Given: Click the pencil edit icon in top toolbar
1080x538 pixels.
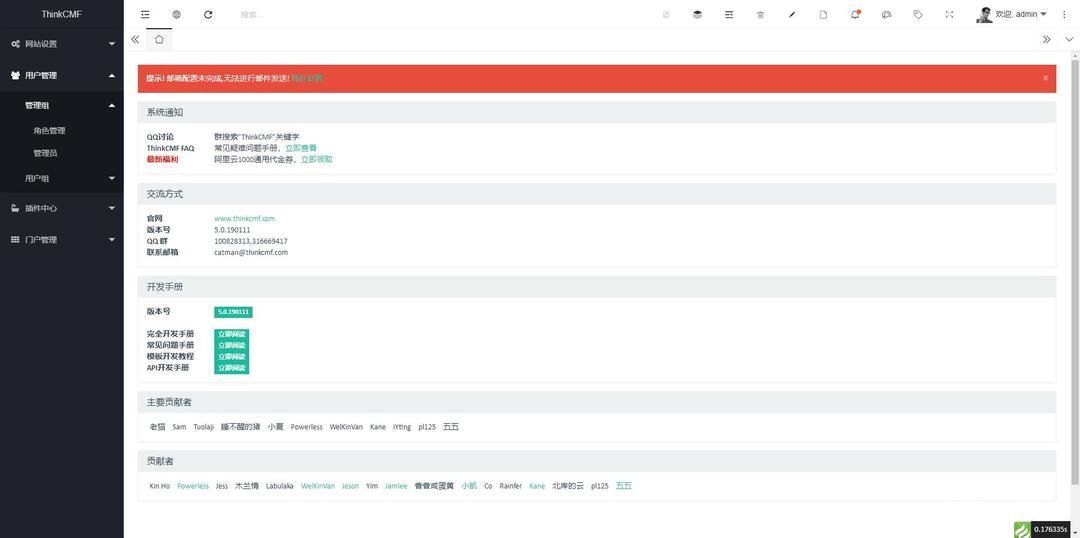Looking at the screenshot, I should [792, 14].
